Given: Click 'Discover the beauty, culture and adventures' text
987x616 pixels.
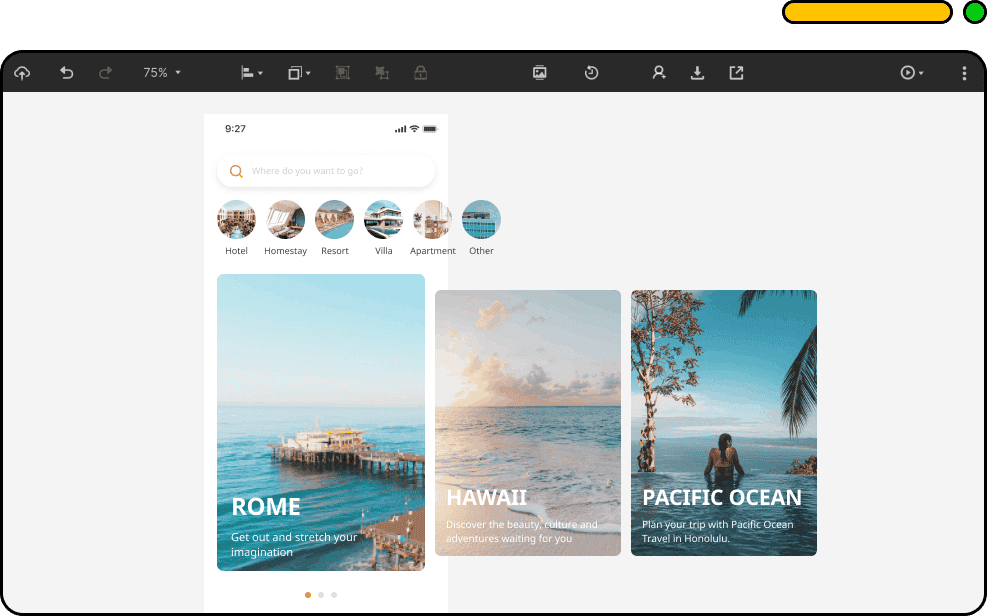Looking at the screenshot, I should [522, 532].
